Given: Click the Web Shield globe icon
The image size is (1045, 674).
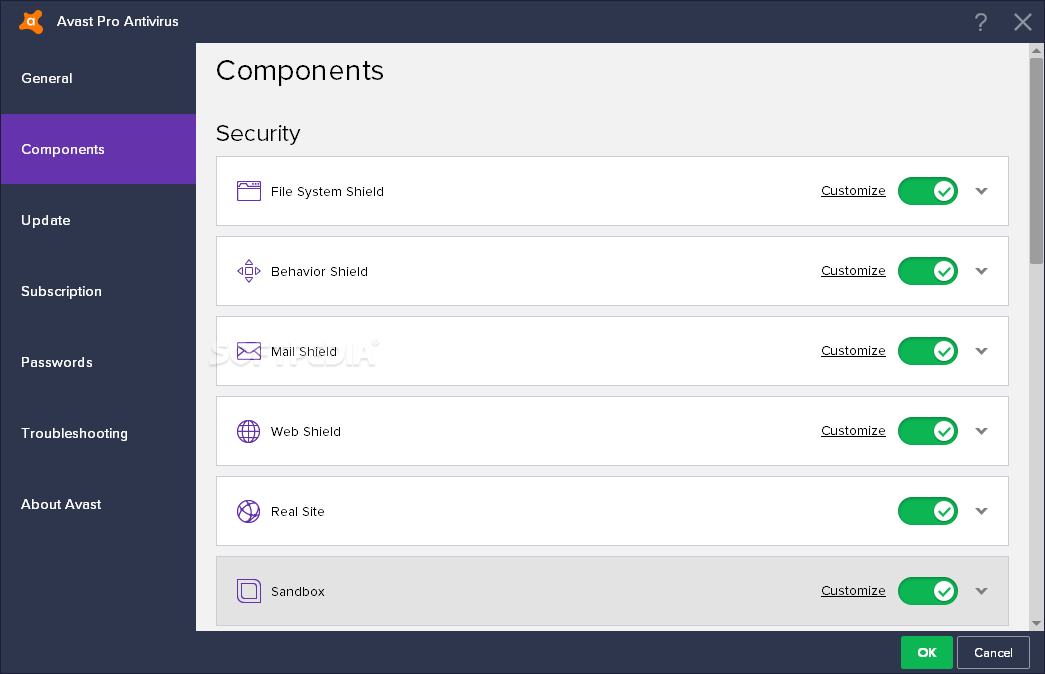Looking at the screenshot, I should pyautogui.click(x=249, y=431).
